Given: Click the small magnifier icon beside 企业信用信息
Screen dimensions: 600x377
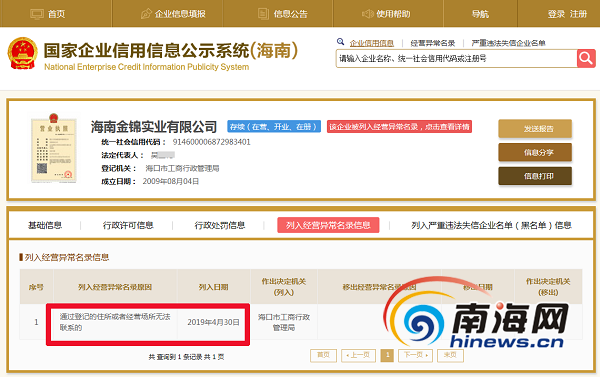Looking at the screenshot, I should point(340,41).
